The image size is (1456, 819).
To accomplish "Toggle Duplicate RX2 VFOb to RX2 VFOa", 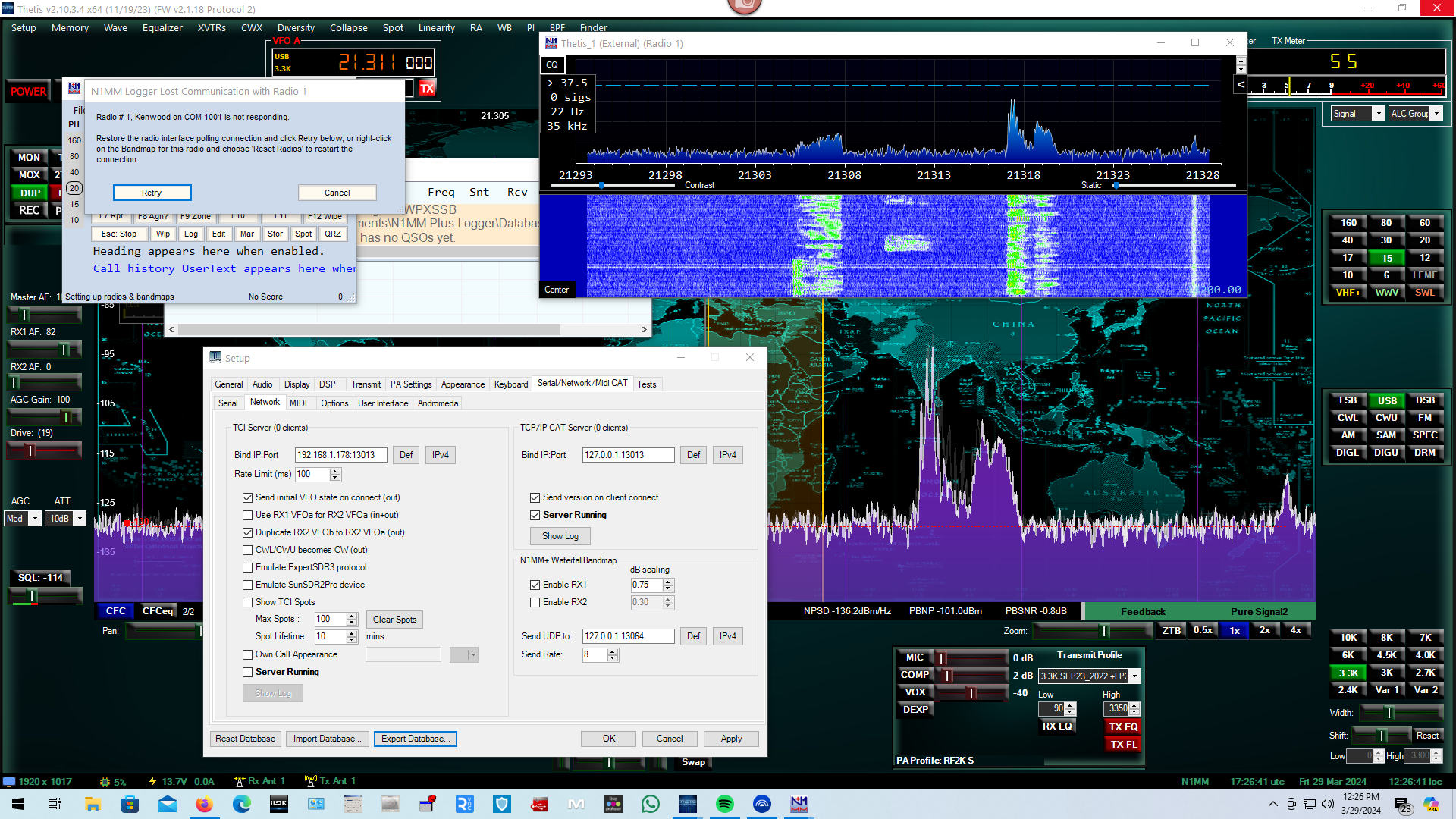I will pos(247,532).
